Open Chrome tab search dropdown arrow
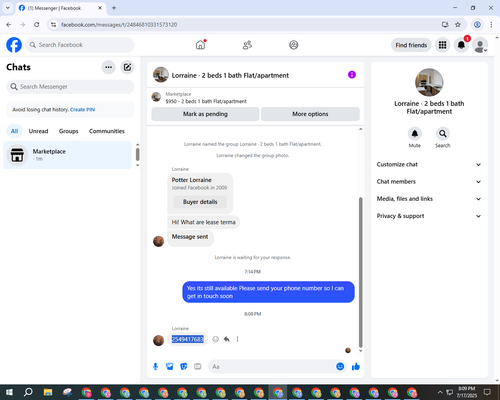The image size is (500, 400). coord(8,8)
